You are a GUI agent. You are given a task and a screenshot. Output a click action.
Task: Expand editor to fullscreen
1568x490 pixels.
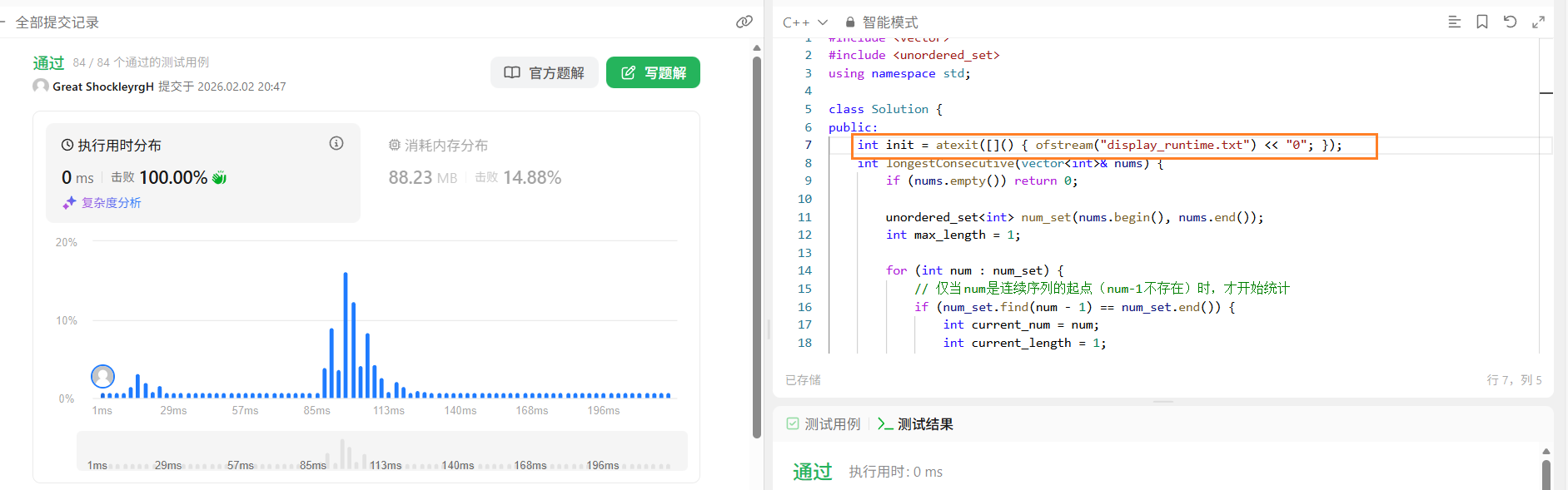point(1538,22)
